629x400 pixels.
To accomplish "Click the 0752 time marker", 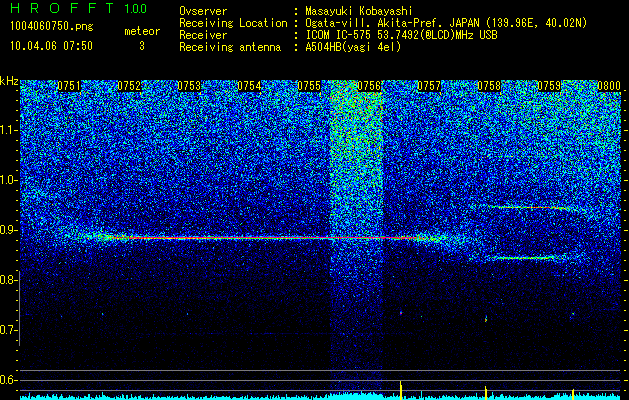I will tap(129, 86).
